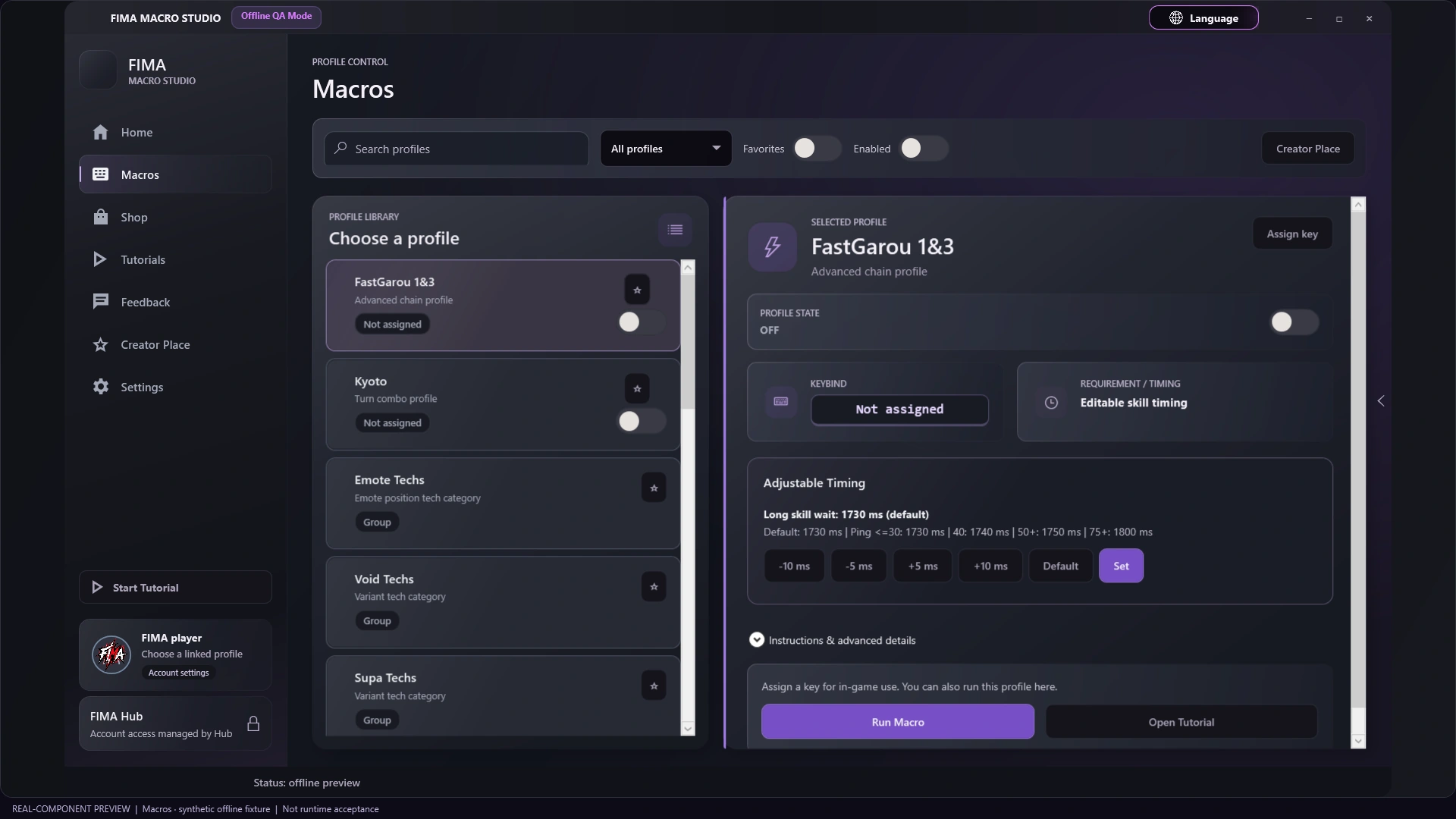The height and width of the screenshot is (819, 1456).
Task: Toggle the Favorites filter switch
Action: pos(817,149)
